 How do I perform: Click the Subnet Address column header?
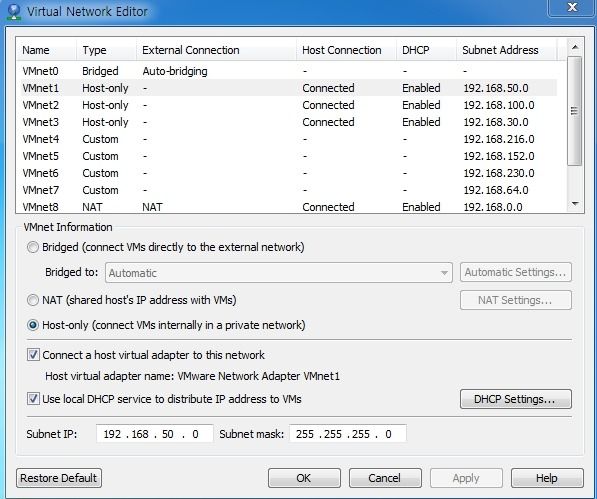click(506, 50)
